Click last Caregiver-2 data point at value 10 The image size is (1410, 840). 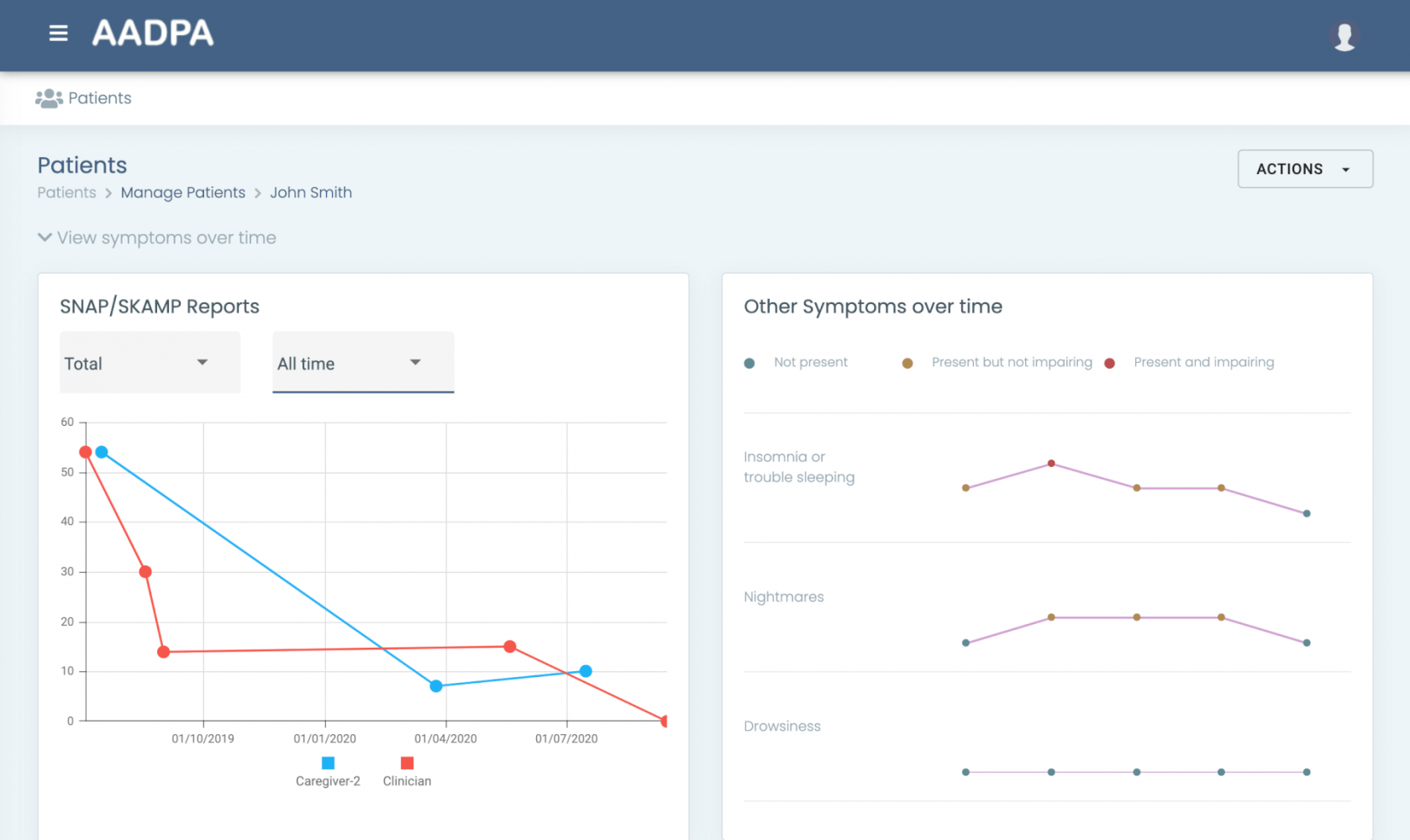(586, 671)
